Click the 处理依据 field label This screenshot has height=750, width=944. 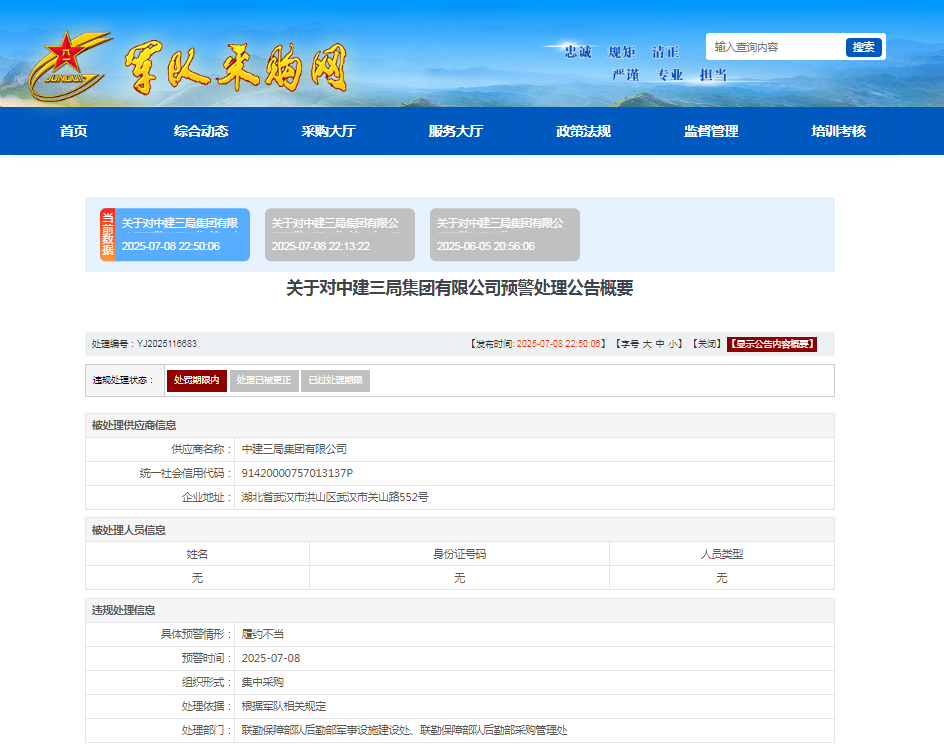[207, 706]
